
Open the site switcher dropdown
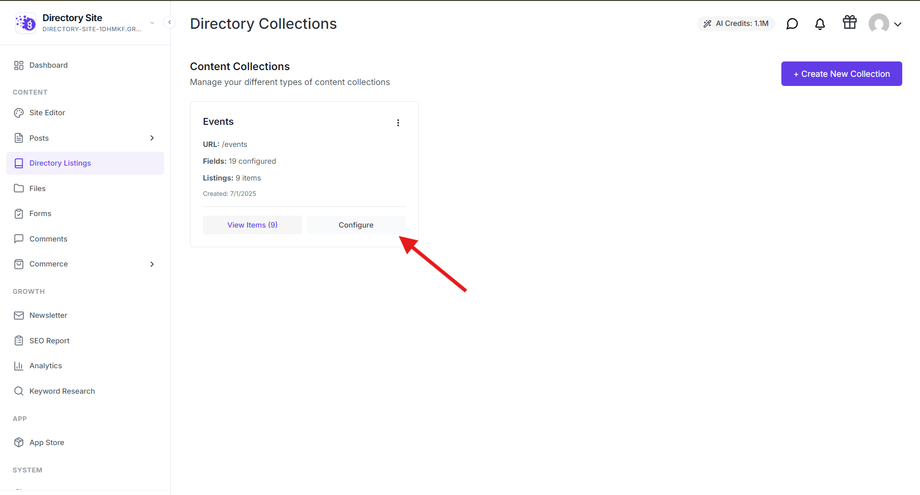[152, 23]
